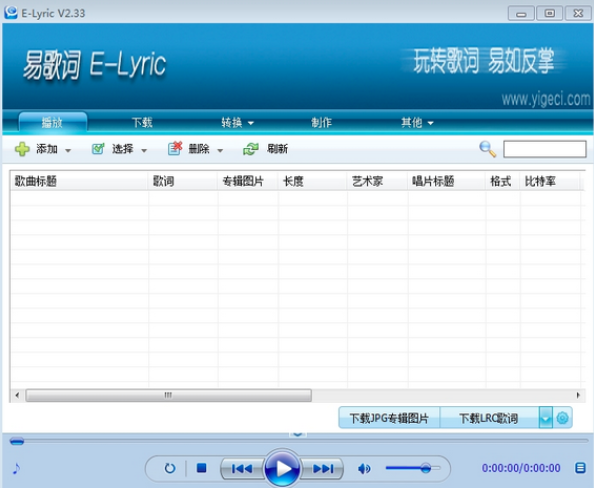Start playback with the Play button
This screenshot has width=594, height=488.
point(282,468)
